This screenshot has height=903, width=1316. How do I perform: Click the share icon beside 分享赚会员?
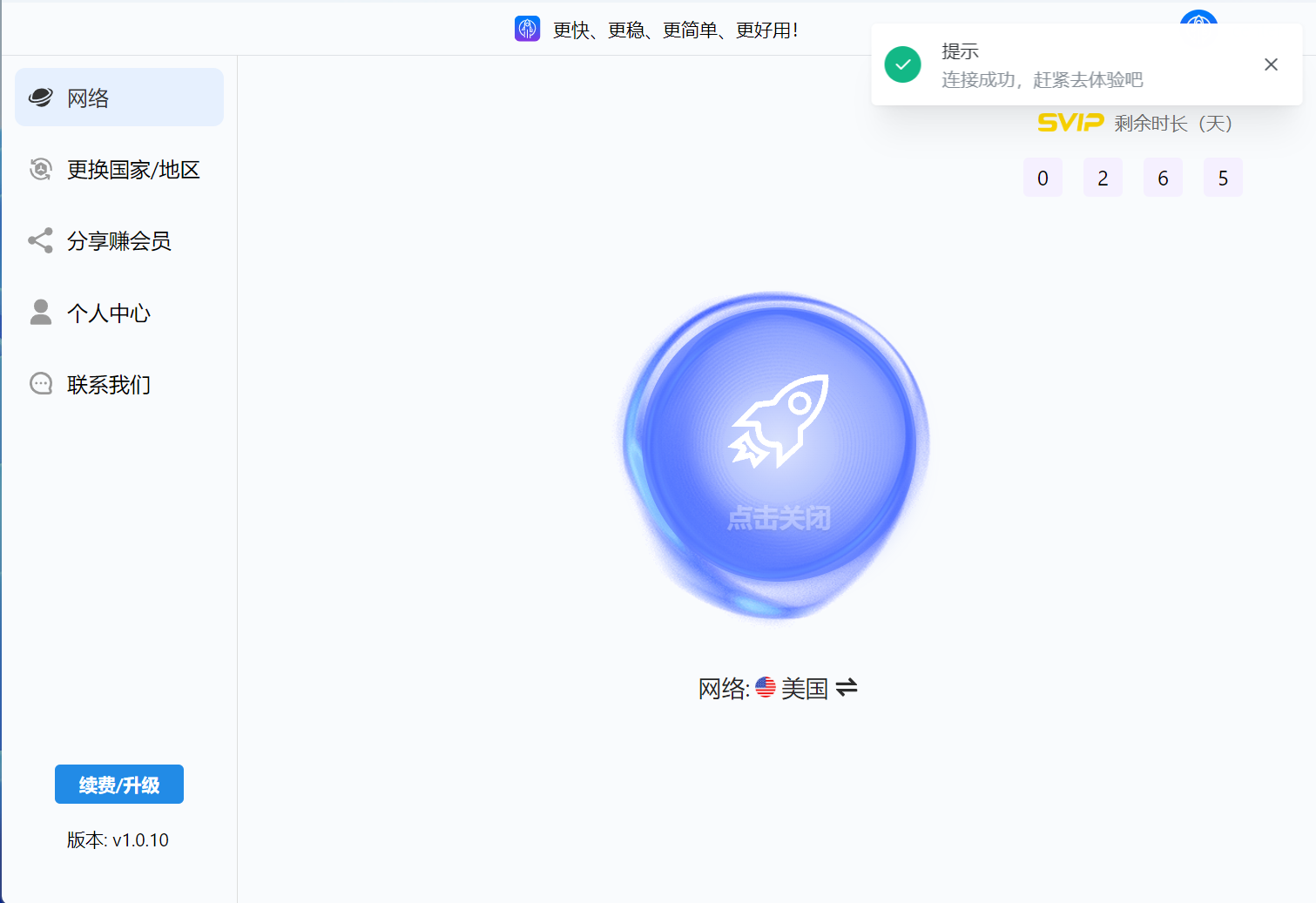pos(40,240)
